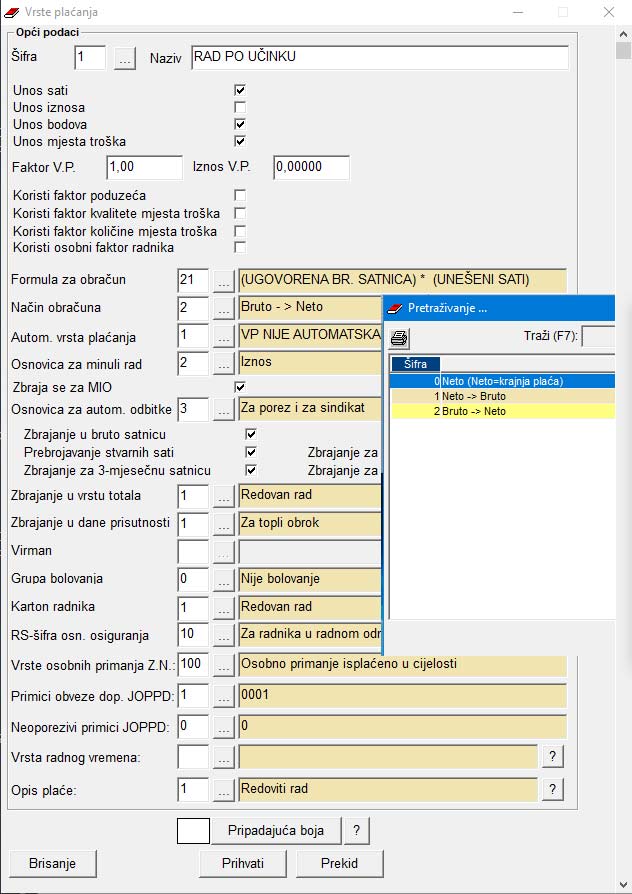Image resolution: width=632 pixels, height=894 pixels.
Task: Toggle Unos mjesta troška checkbox
Action: pyautogui.click(x=240, y=141)
